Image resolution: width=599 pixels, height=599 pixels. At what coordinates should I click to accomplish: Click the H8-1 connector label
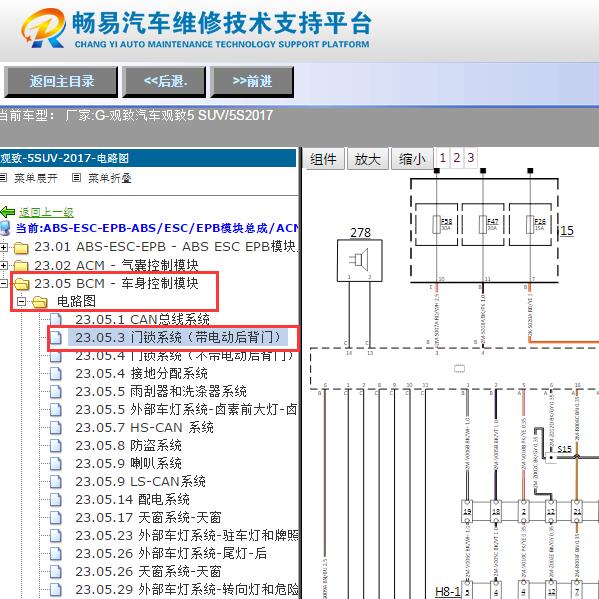click(x=448, y=592)
